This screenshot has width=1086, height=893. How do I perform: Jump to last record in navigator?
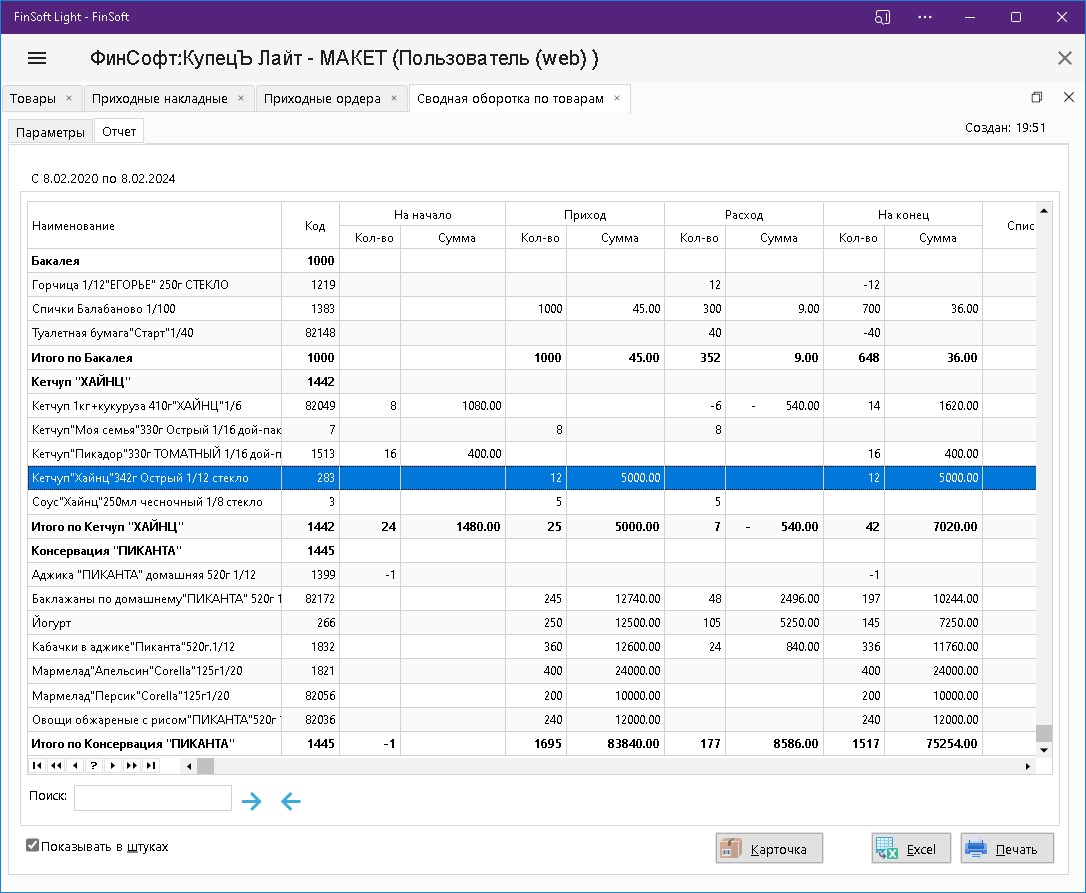[151, 766]
